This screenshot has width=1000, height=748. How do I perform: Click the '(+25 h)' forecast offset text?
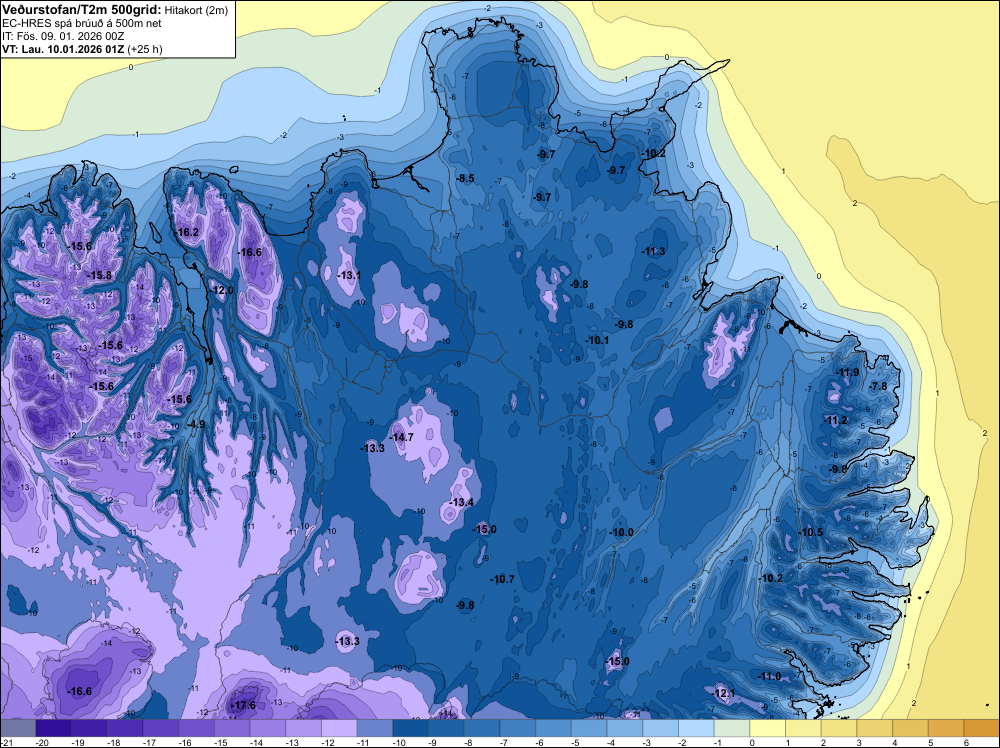point(145,49)
